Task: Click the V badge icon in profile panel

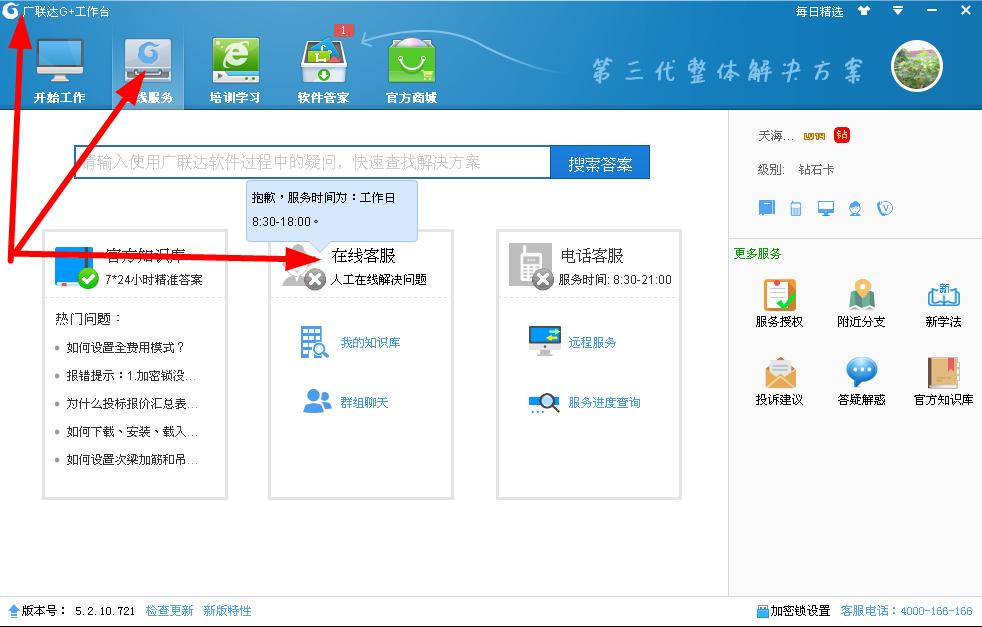Action: (x=885, y=208)
